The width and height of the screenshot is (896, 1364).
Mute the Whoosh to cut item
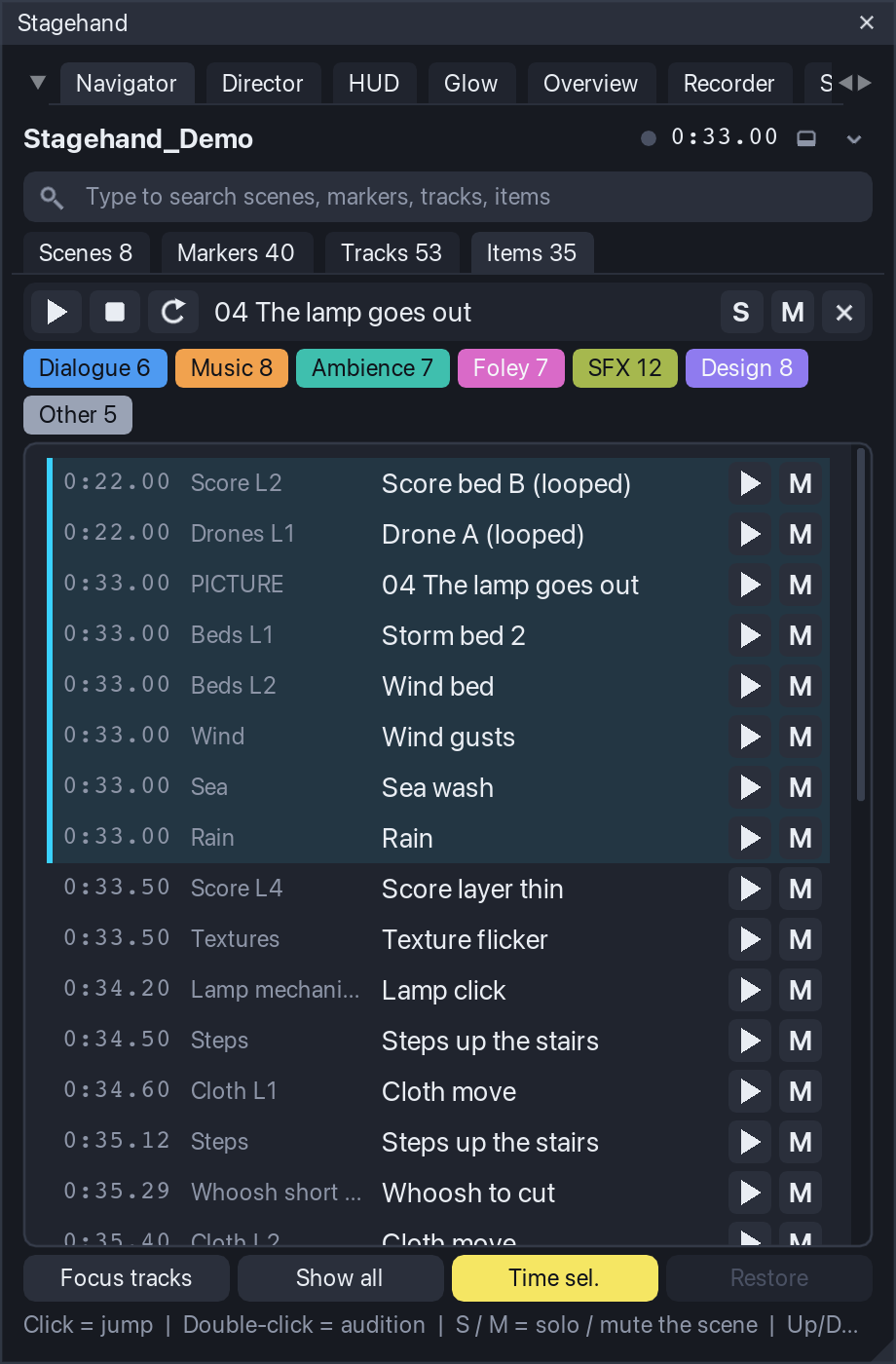coord(801,1193)
